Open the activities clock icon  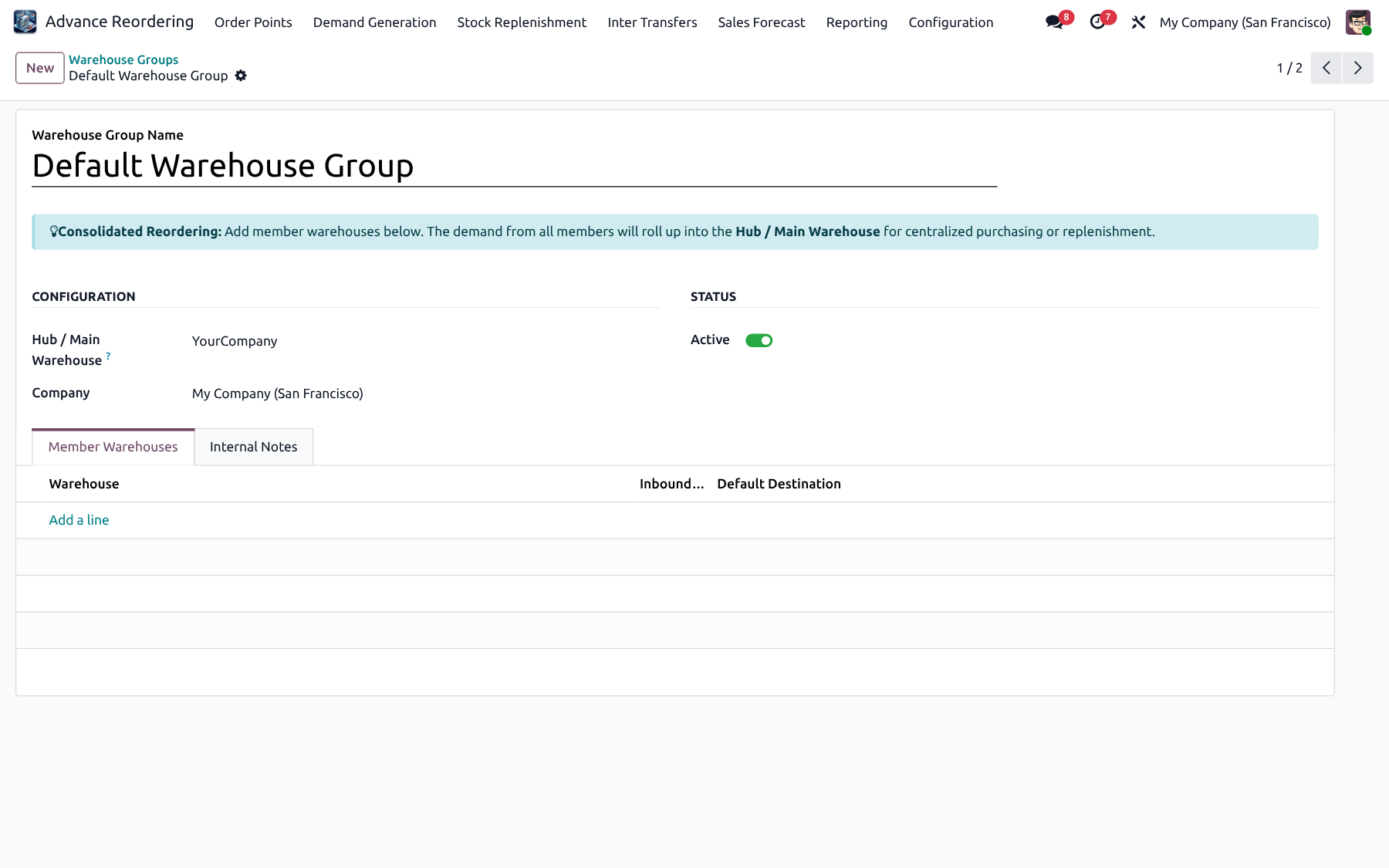pyautogui.click(x=1097, y=22)
